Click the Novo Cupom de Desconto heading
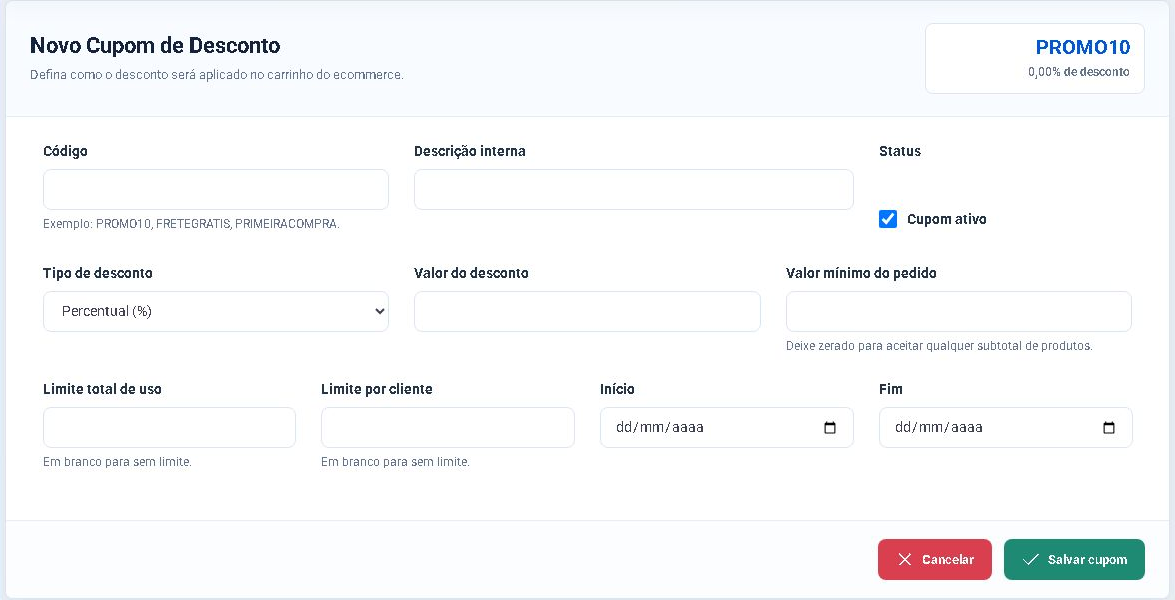Screen dimensions: 1175x600 (155, 46)
